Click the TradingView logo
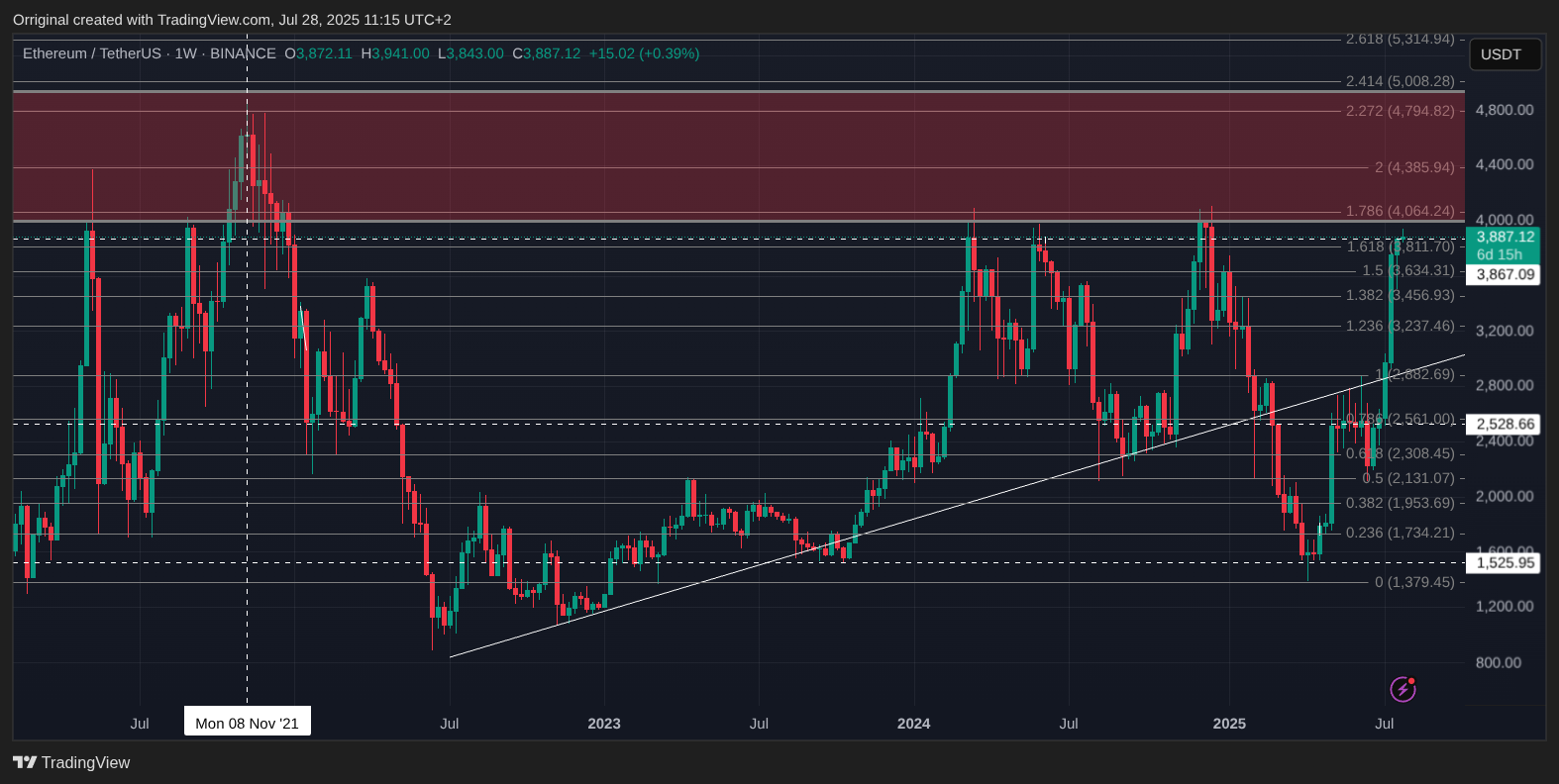This screenshot has width=1559, height=784. [x=71, y=762]
